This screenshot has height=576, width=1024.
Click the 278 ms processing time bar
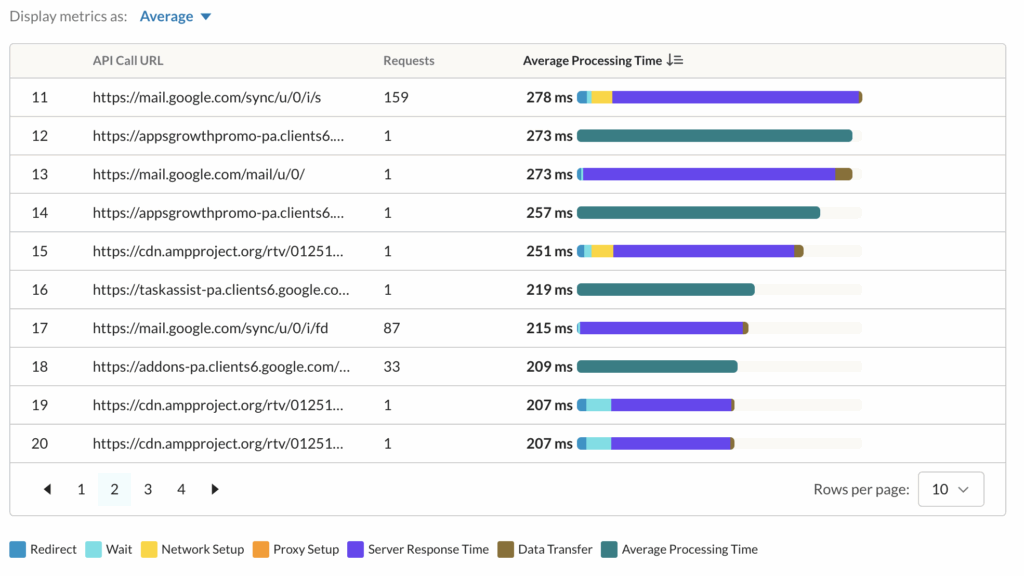coord(719,98)
